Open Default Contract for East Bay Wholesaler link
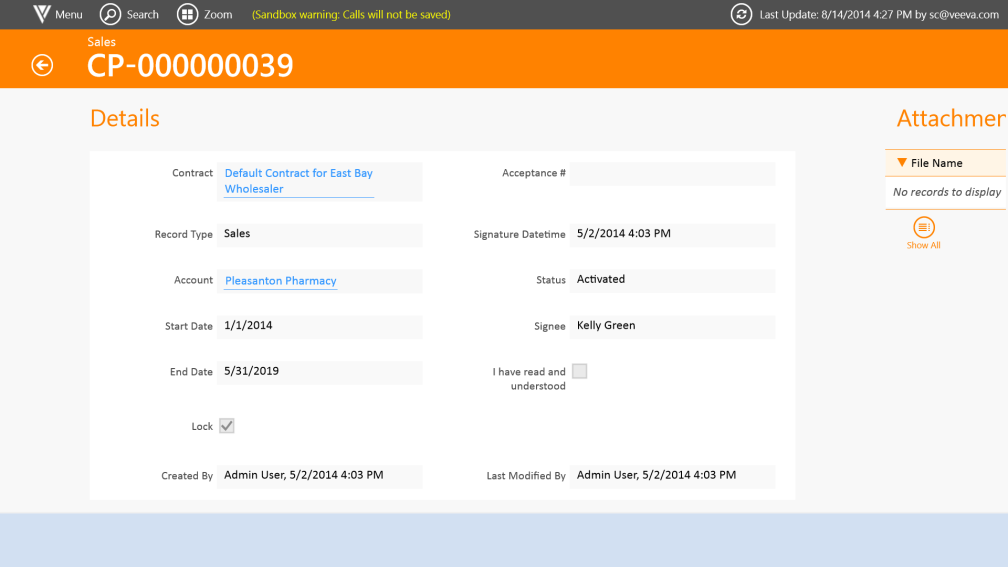Image resolution: width=1008 pixels, height=567 pixels. (298, 181)
